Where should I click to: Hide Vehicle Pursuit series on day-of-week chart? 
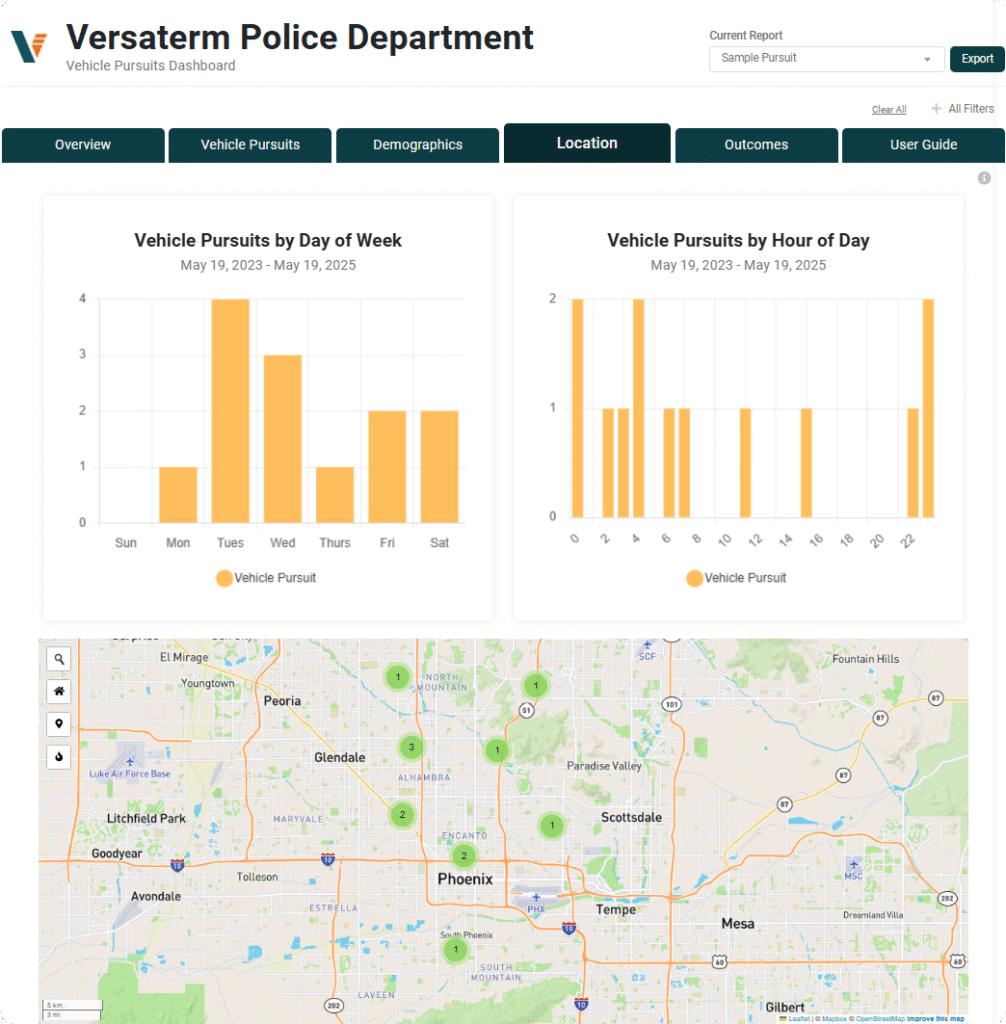tap(266, 578)
